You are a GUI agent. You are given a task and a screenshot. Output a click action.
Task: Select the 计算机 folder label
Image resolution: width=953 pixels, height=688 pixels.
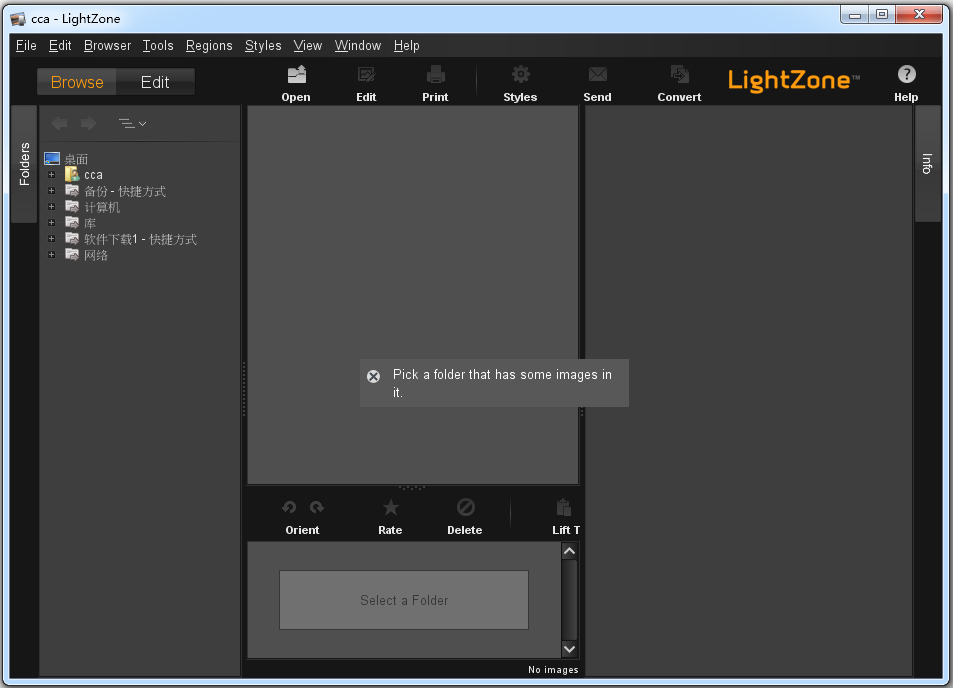pyautogui.click(x=102, y=207)
